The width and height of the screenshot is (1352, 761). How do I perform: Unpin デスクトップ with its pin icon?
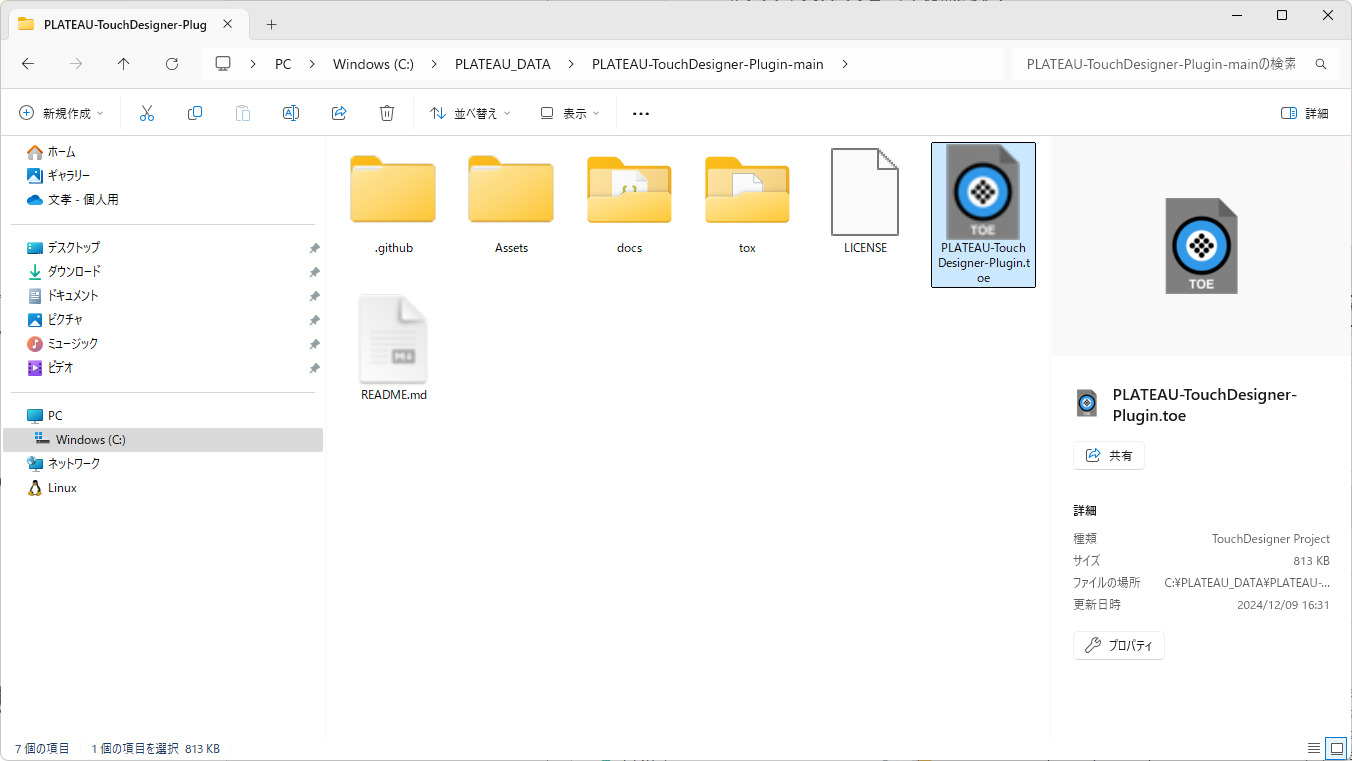pyautogui.click(x=314, y=248)
